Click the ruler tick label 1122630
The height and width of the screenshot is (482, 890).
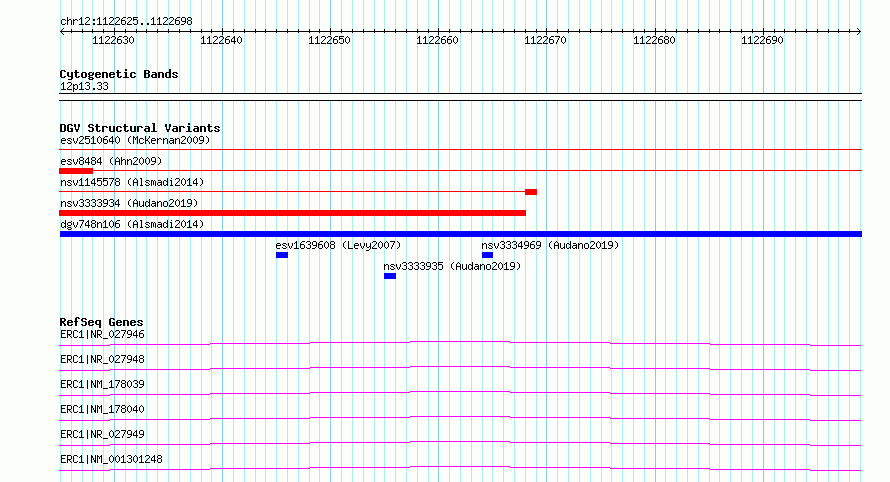coord(114,40)
